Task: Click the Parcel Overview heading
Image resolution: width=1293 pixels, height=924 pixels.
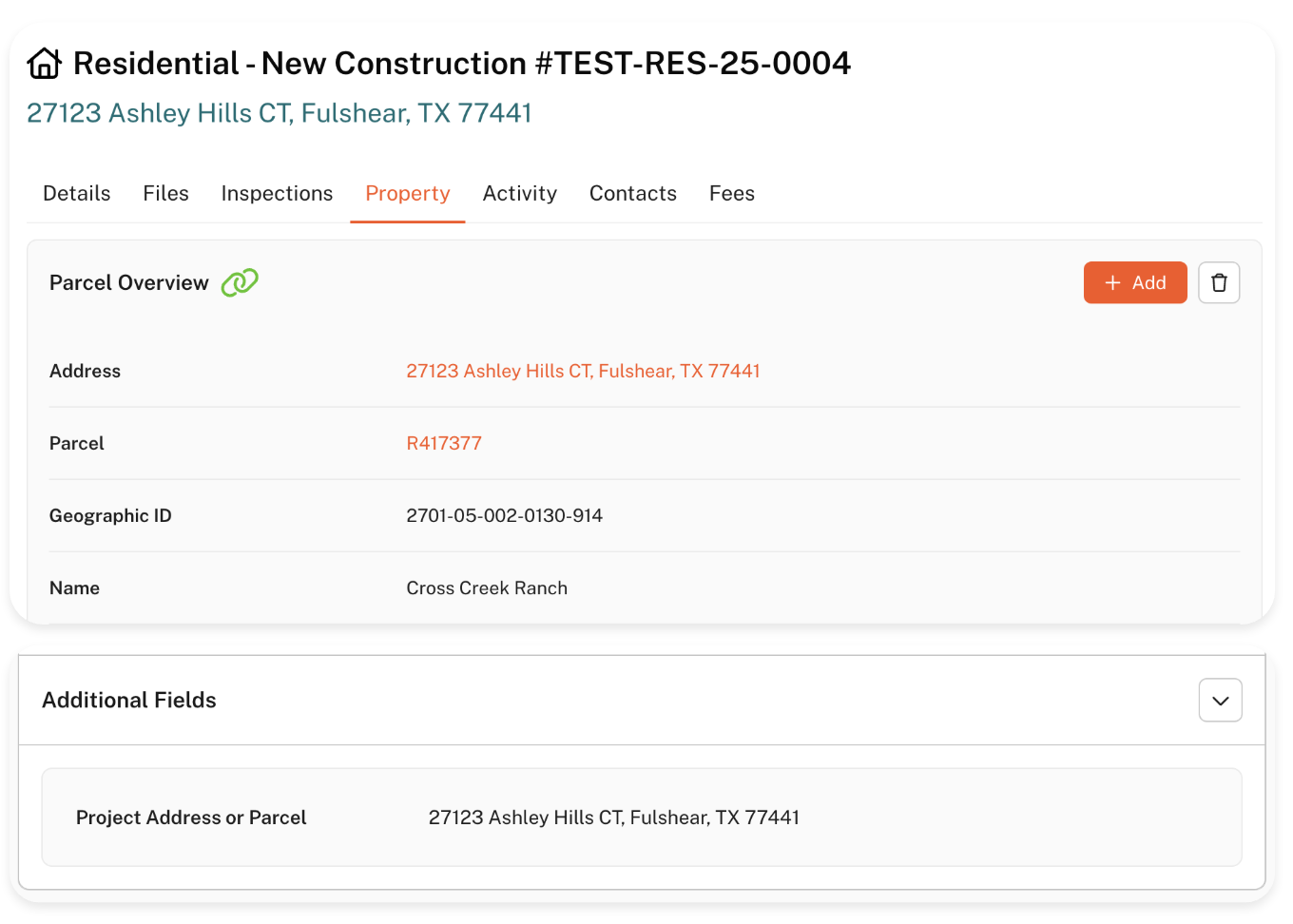Action: pos(128,282)
